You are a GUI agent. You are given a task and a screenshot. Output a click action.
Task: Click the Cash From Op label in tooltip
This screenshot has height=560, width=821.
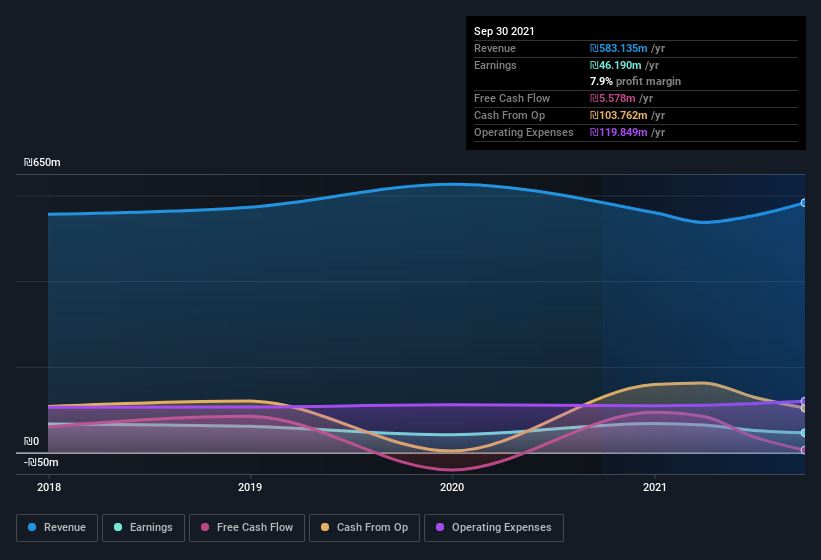click(x=509, y=115)
